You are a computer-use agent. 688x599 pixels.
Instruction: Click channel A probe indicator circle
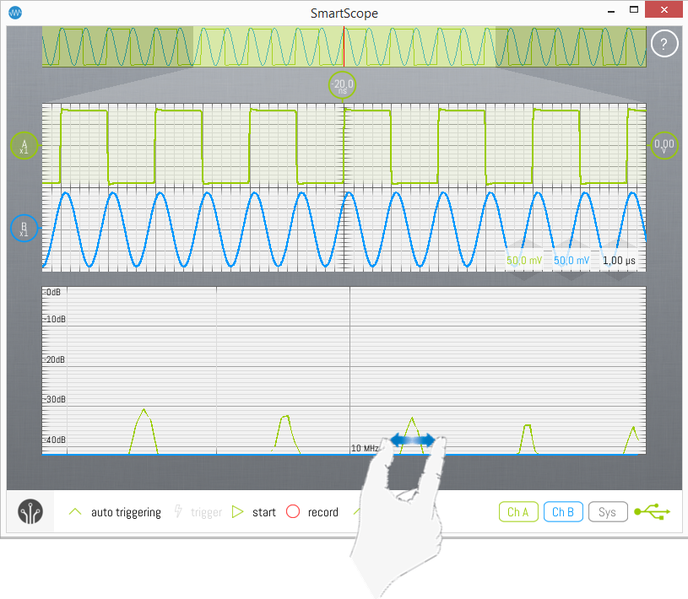click(24, 146)
